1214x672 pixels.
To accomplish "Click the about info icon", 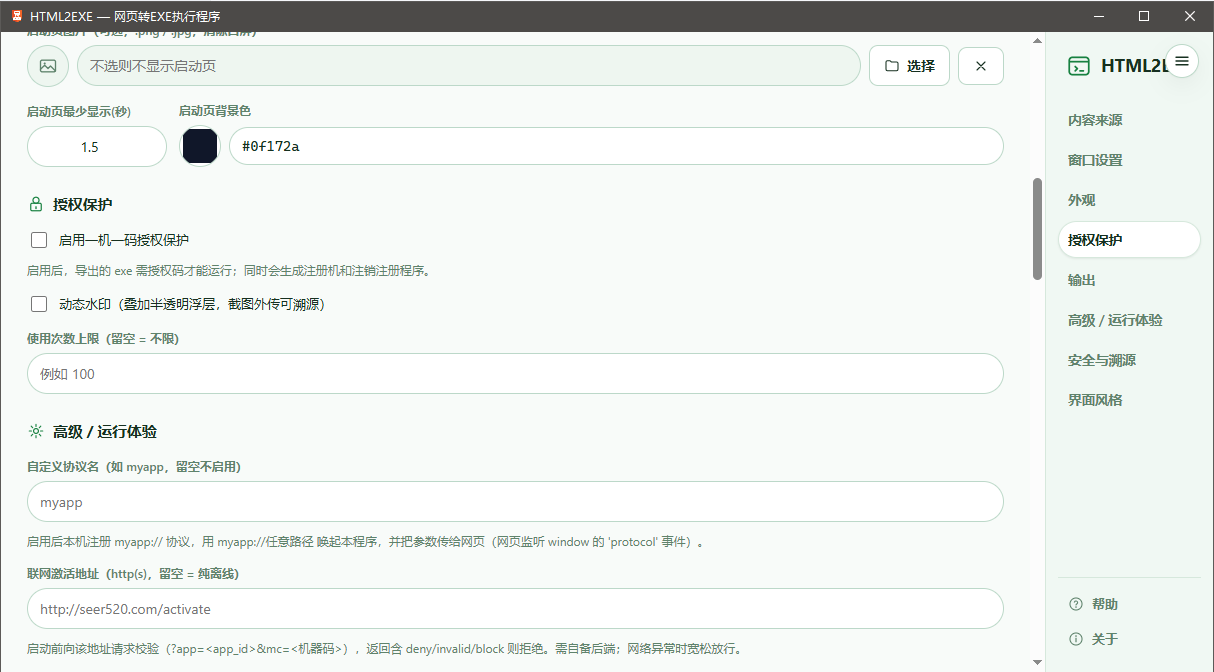I will (1076, 639).
